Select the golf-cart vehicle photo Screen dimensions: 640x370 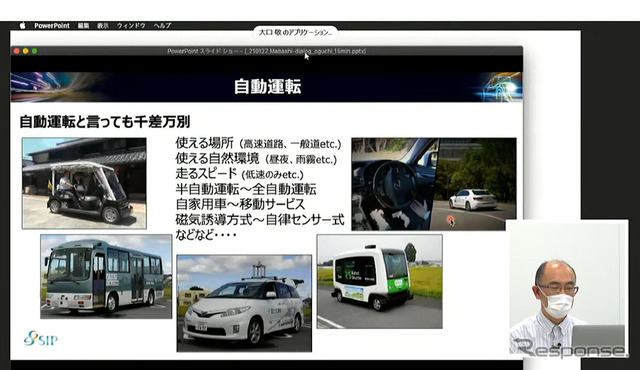point(84,183)
